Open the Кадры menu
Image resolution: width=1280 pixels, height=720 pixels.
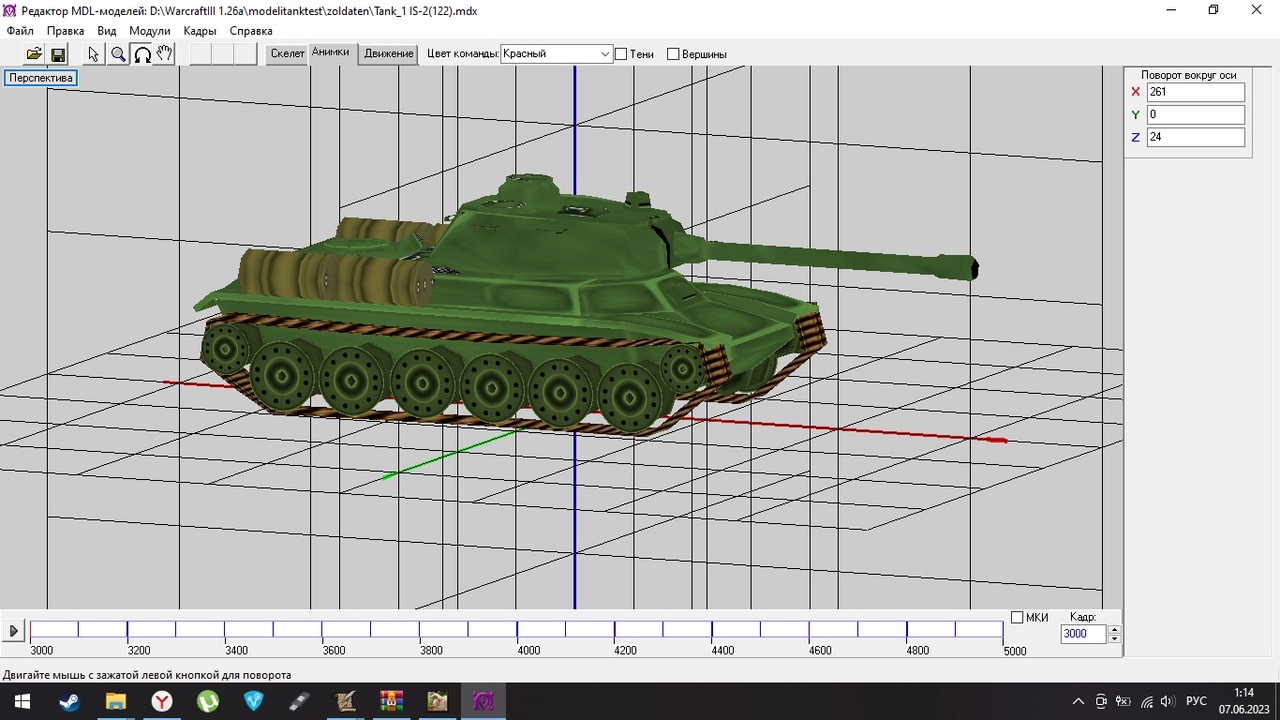click(200, 31)
